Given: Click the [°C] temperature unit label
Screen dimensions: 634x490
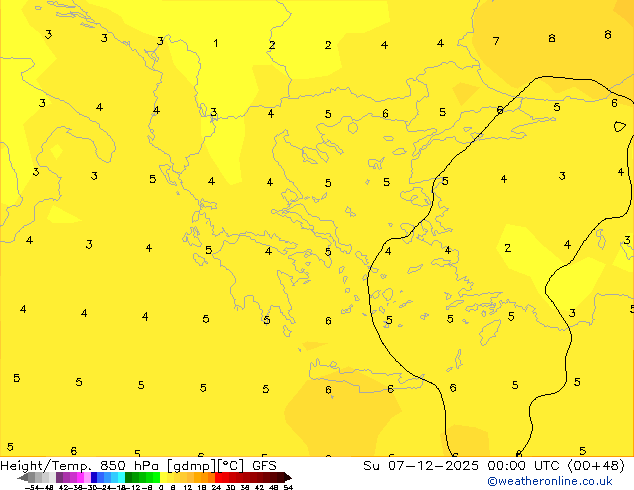Looking at the screenshot, I should (x=231, y=466).
